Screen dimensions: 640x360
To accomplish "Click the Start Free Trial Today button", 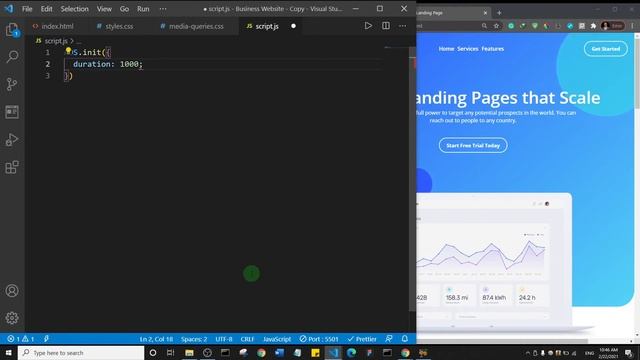I will click(x=473, y=145).
